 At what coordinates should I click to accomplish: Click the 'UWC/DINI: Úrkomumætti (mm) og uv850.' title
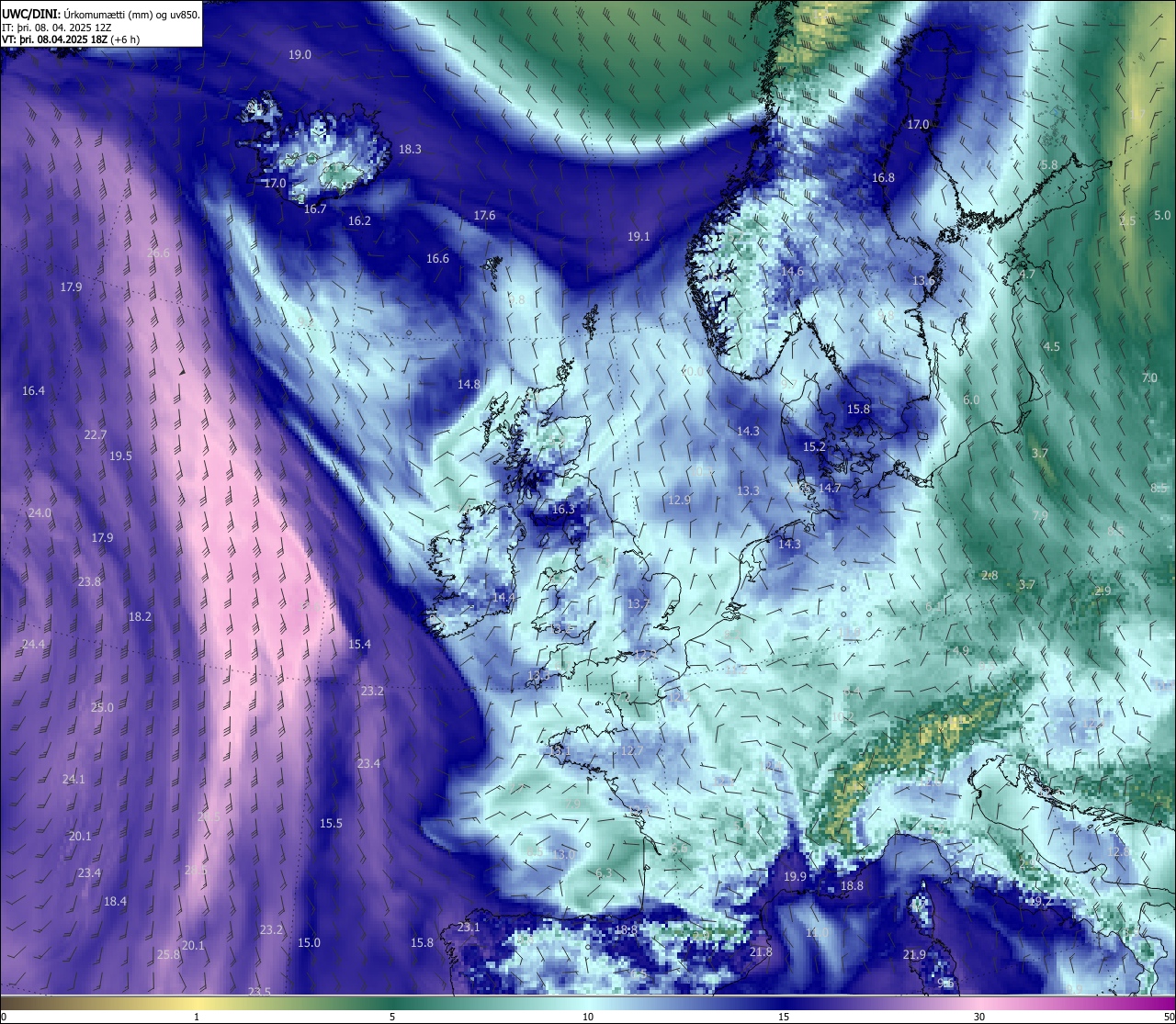(100, 13)
